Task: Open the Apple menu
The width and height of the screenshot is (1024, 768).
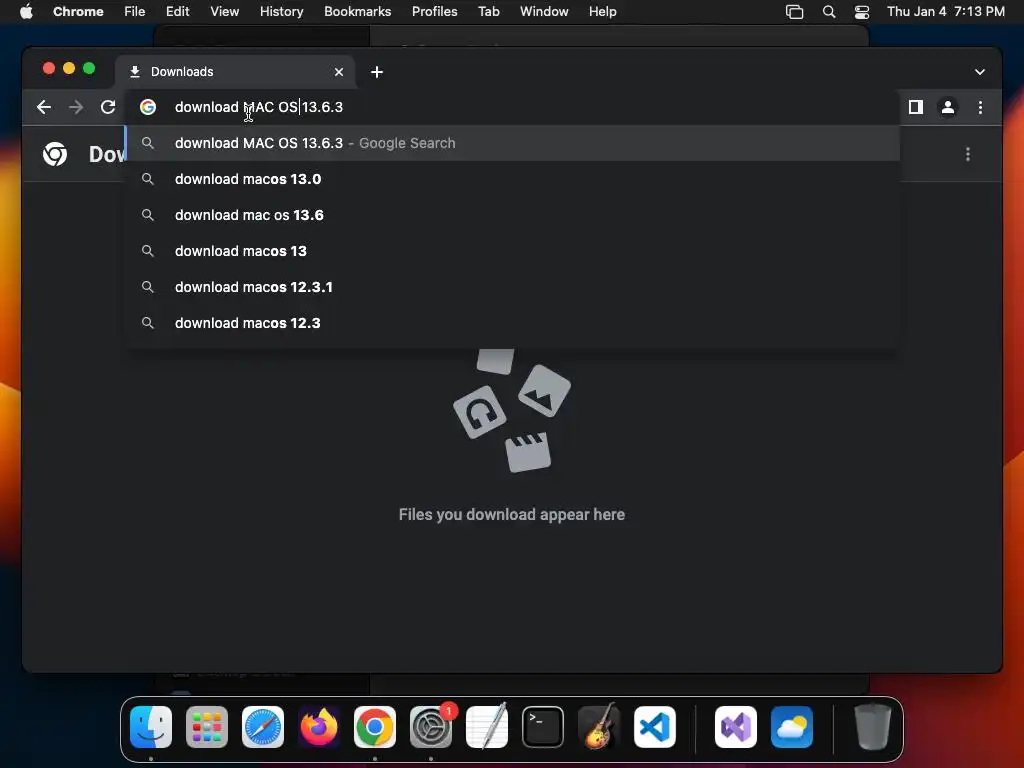Action: point(26,11)
